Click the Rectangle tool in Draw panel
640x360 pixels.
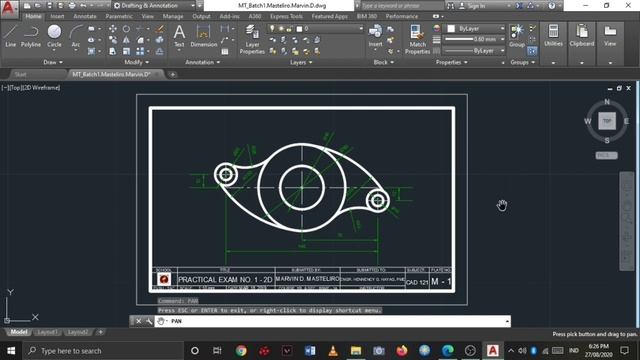point(91,29)
